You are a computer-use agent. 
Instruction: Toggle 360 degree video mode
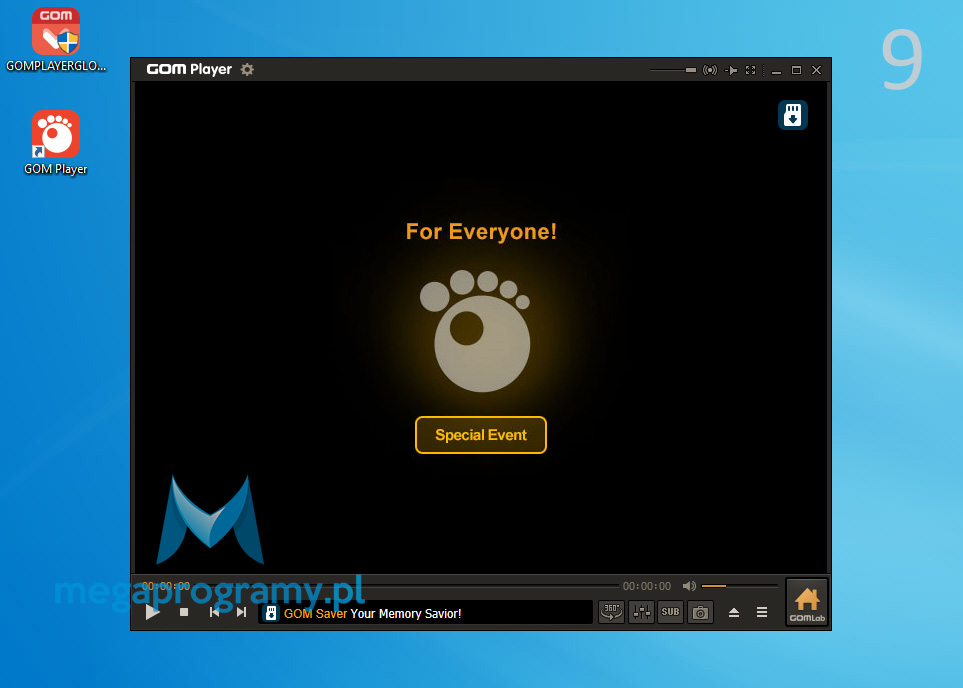(x=611, y=612)
